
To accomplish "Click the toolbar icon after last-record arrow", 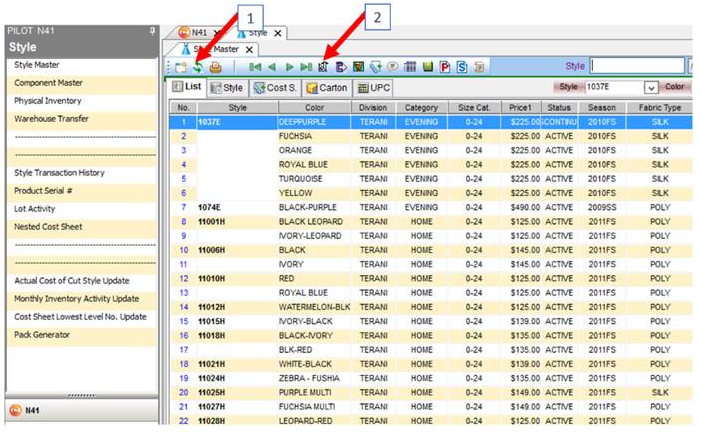I will pos(323,67).
